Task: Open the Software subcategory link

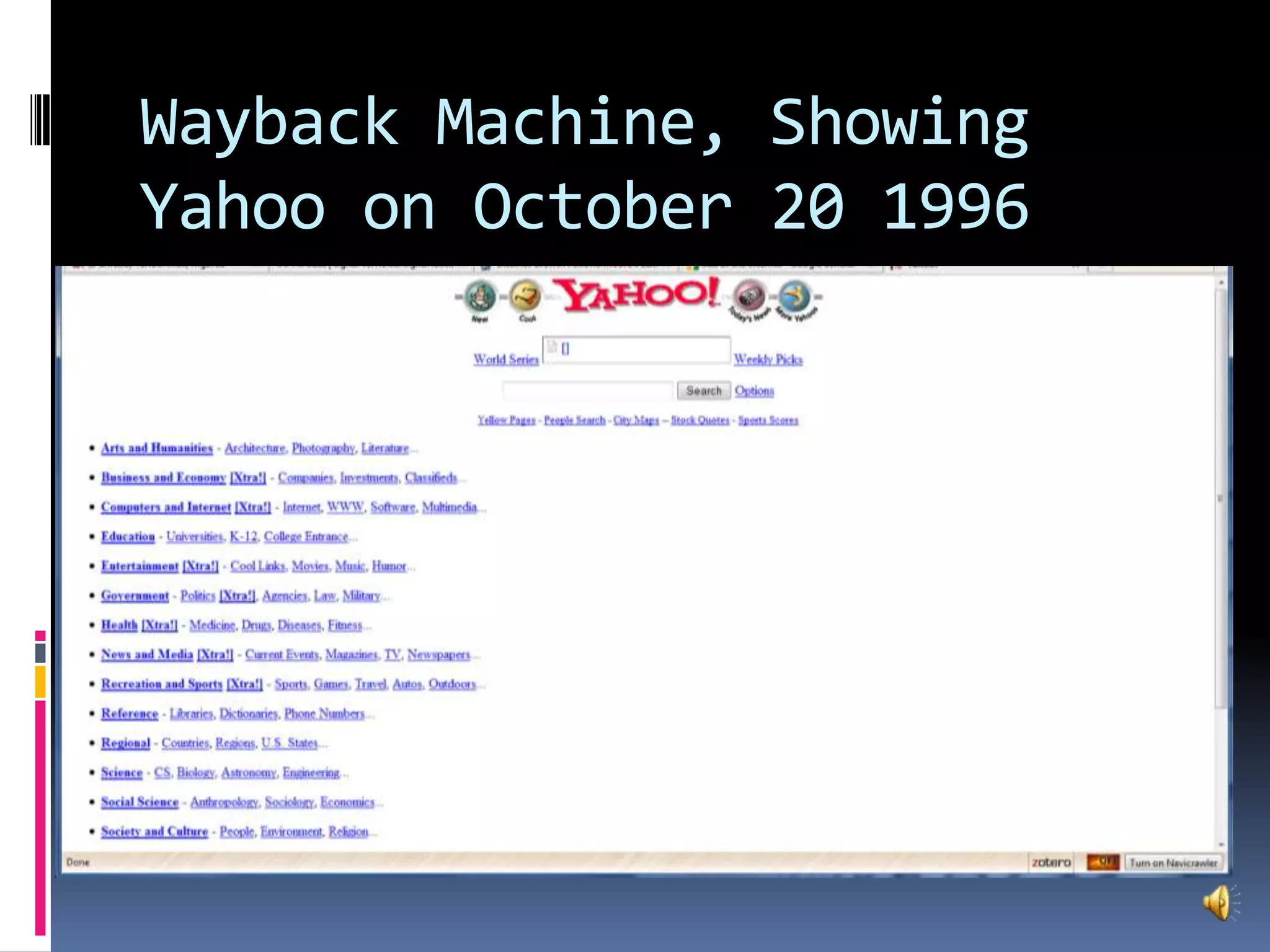Action: [x=393, y=506]
